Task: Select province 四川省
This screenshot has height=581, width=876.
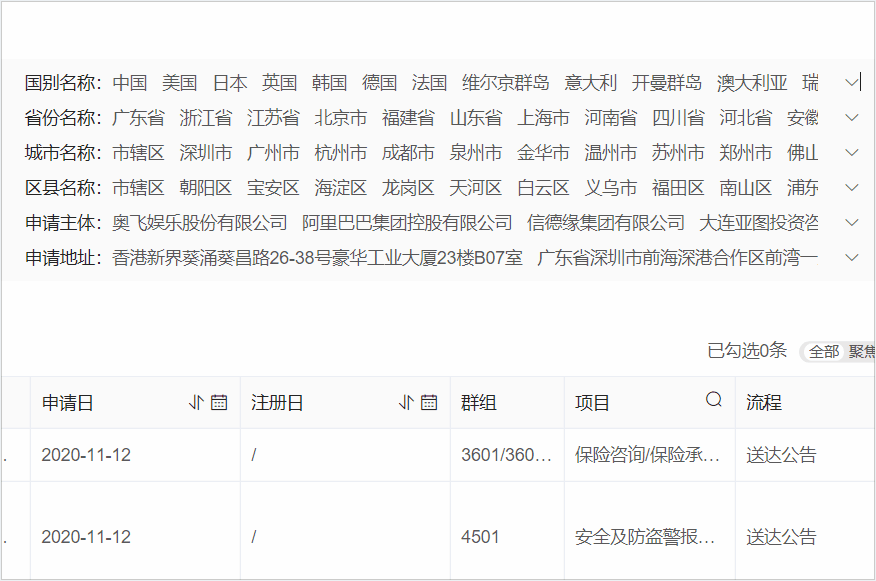Action: [x=678, y=118]
